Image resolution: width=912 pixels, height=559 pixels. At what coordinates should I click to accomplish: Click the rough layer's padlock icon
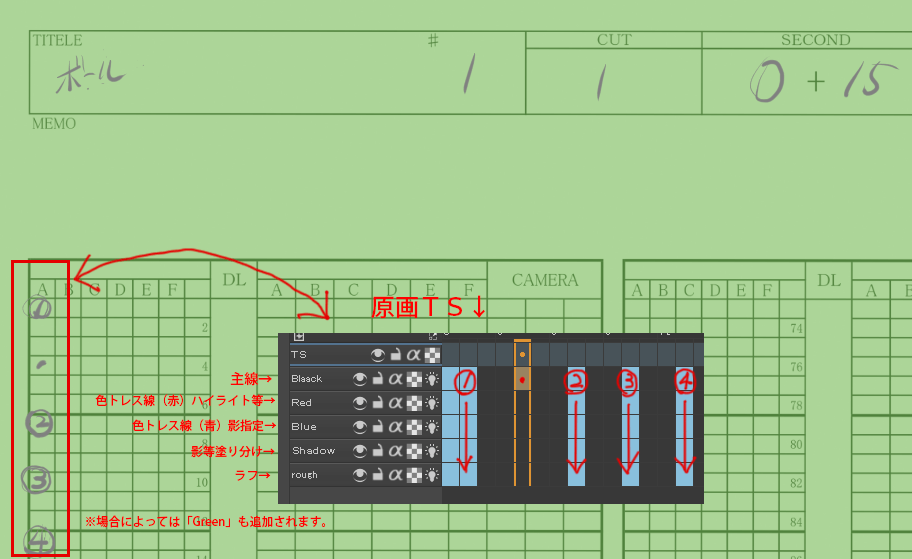377,475
